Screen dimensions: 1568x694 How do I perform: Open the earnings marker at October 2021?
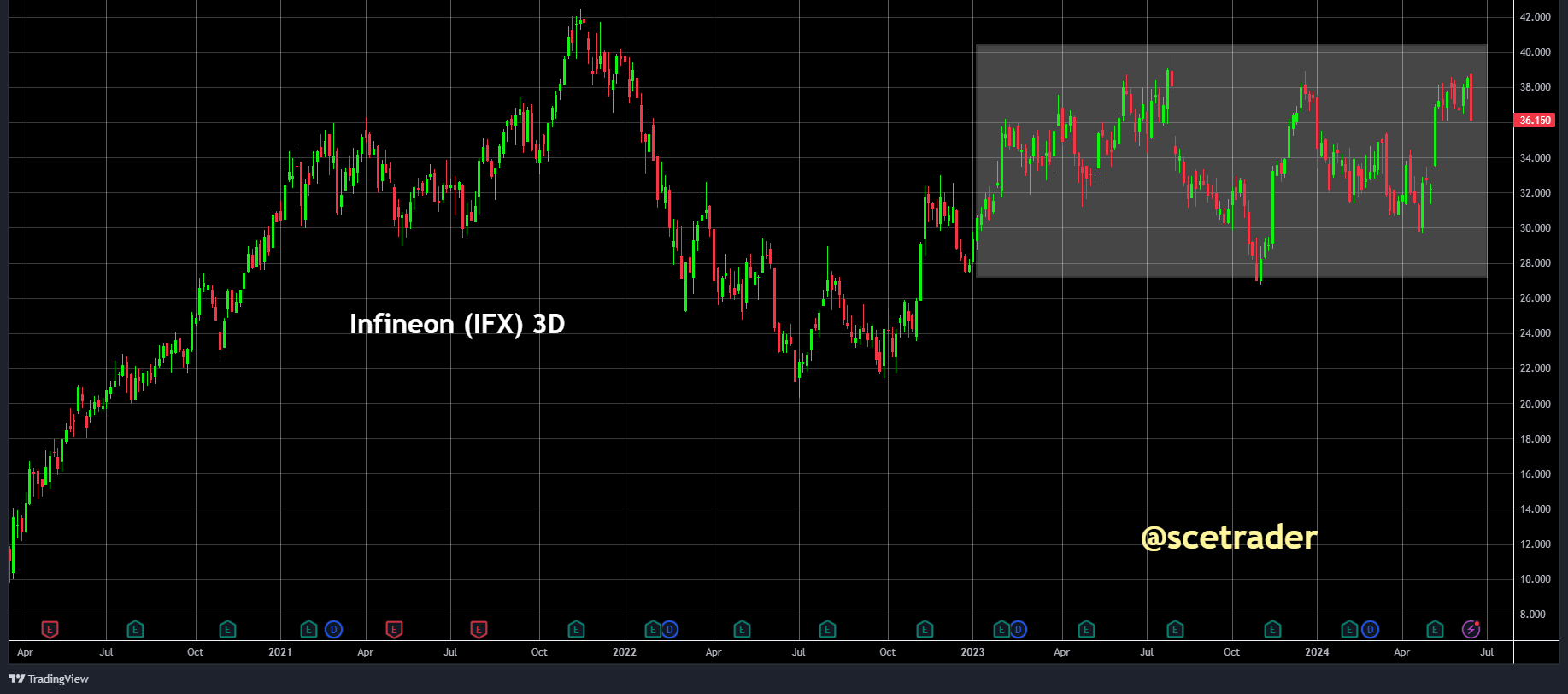click(576, 630)
